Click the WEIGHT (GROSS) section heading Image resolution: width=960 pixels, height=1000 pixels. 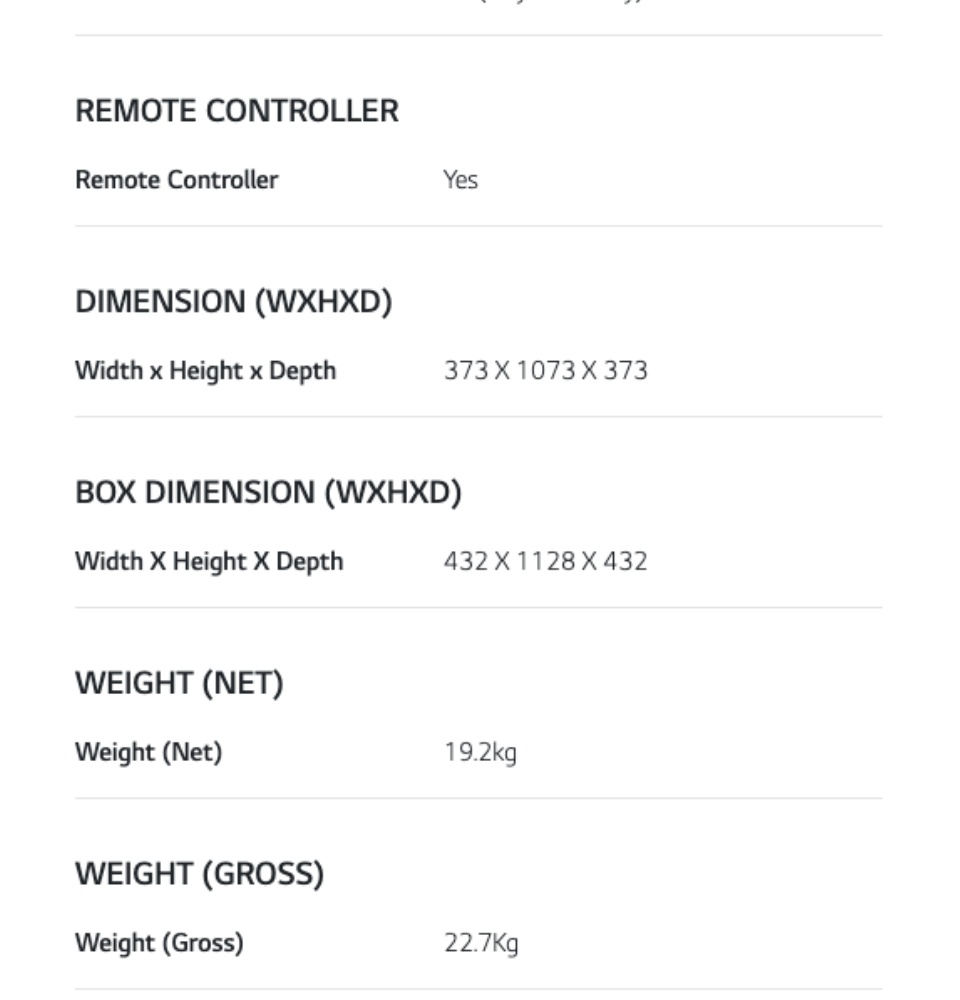pyautogui.click(x=199, y=875)
